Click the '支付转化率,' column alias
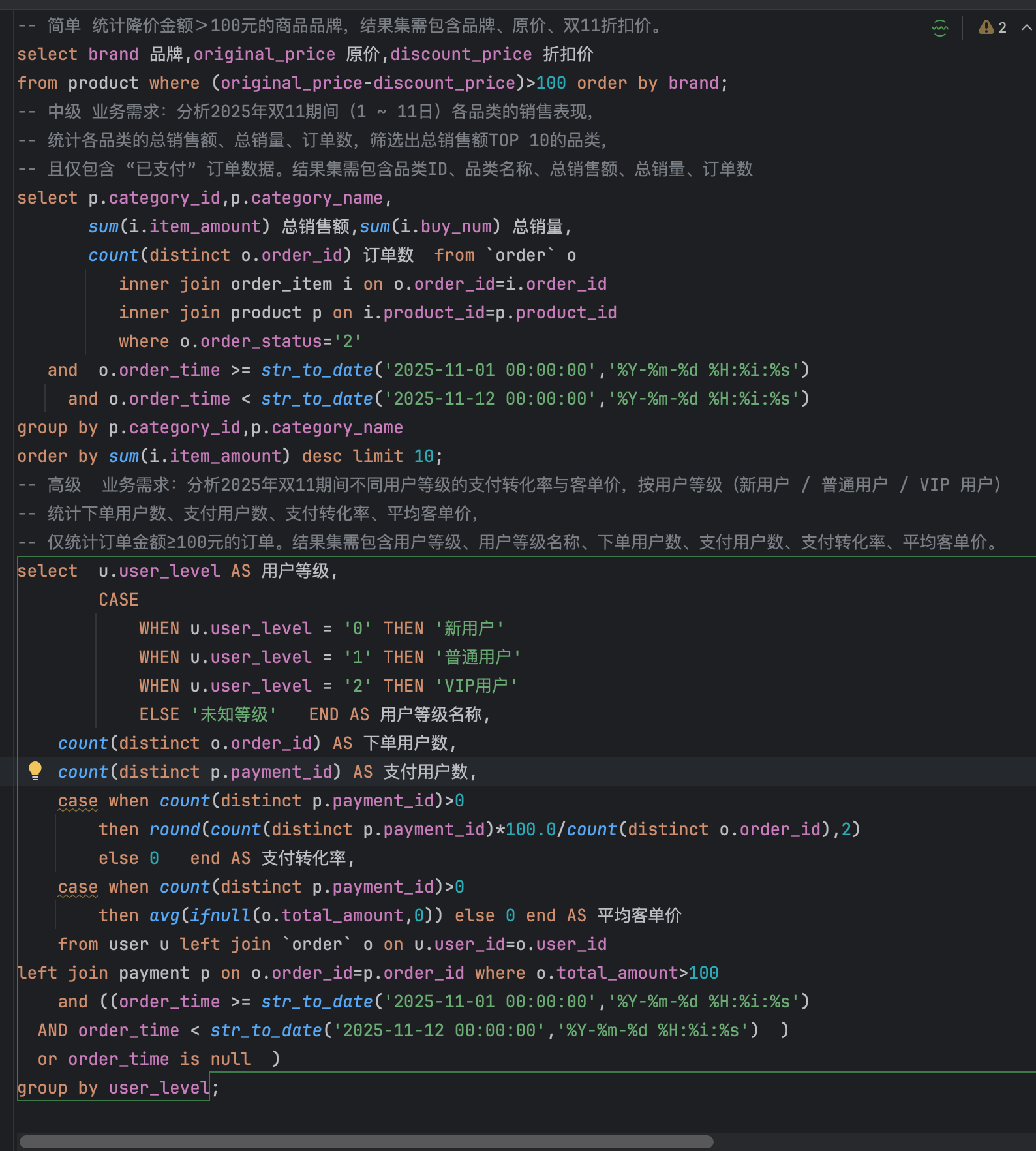The width and height of the screenshot is (1036, 1151). 308,858
